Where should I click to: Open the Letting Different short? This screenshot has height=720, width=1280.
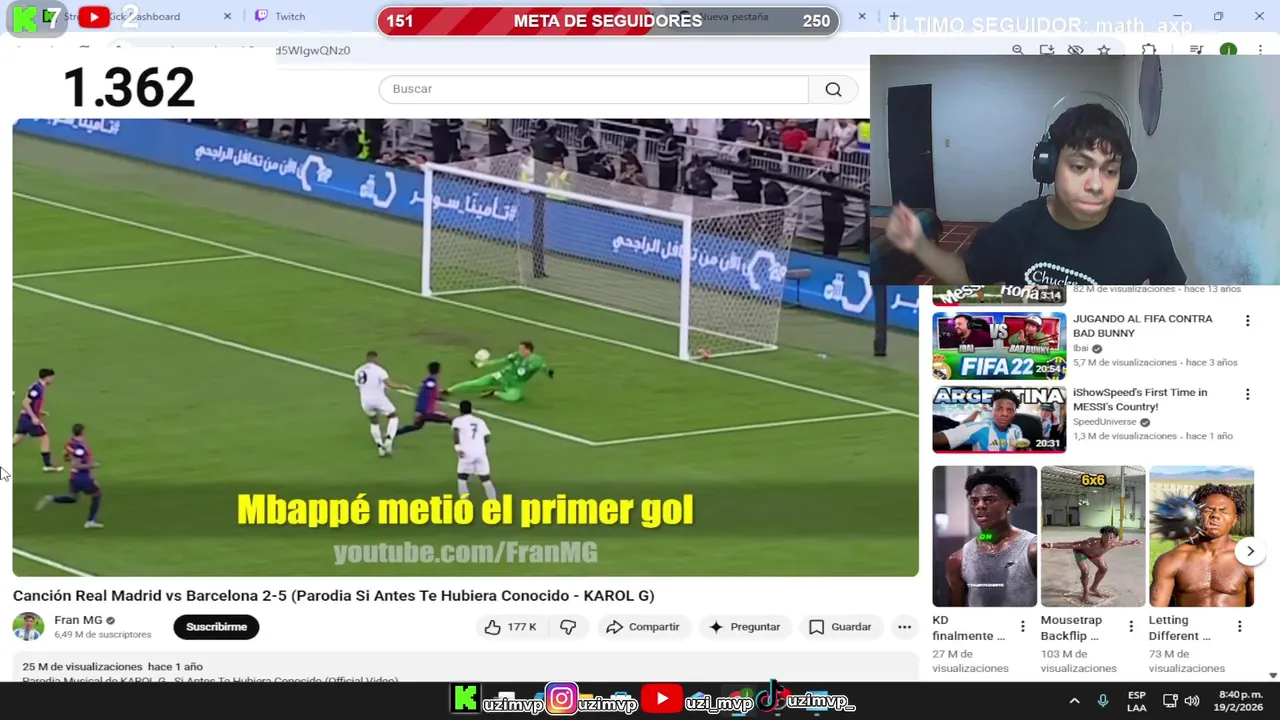coord(1201,536)
